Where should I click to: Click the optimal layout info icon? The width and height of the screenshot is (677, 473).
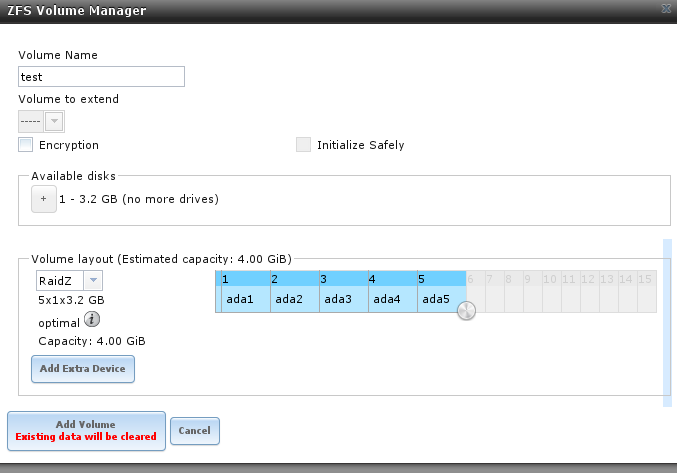pos(92,320)
